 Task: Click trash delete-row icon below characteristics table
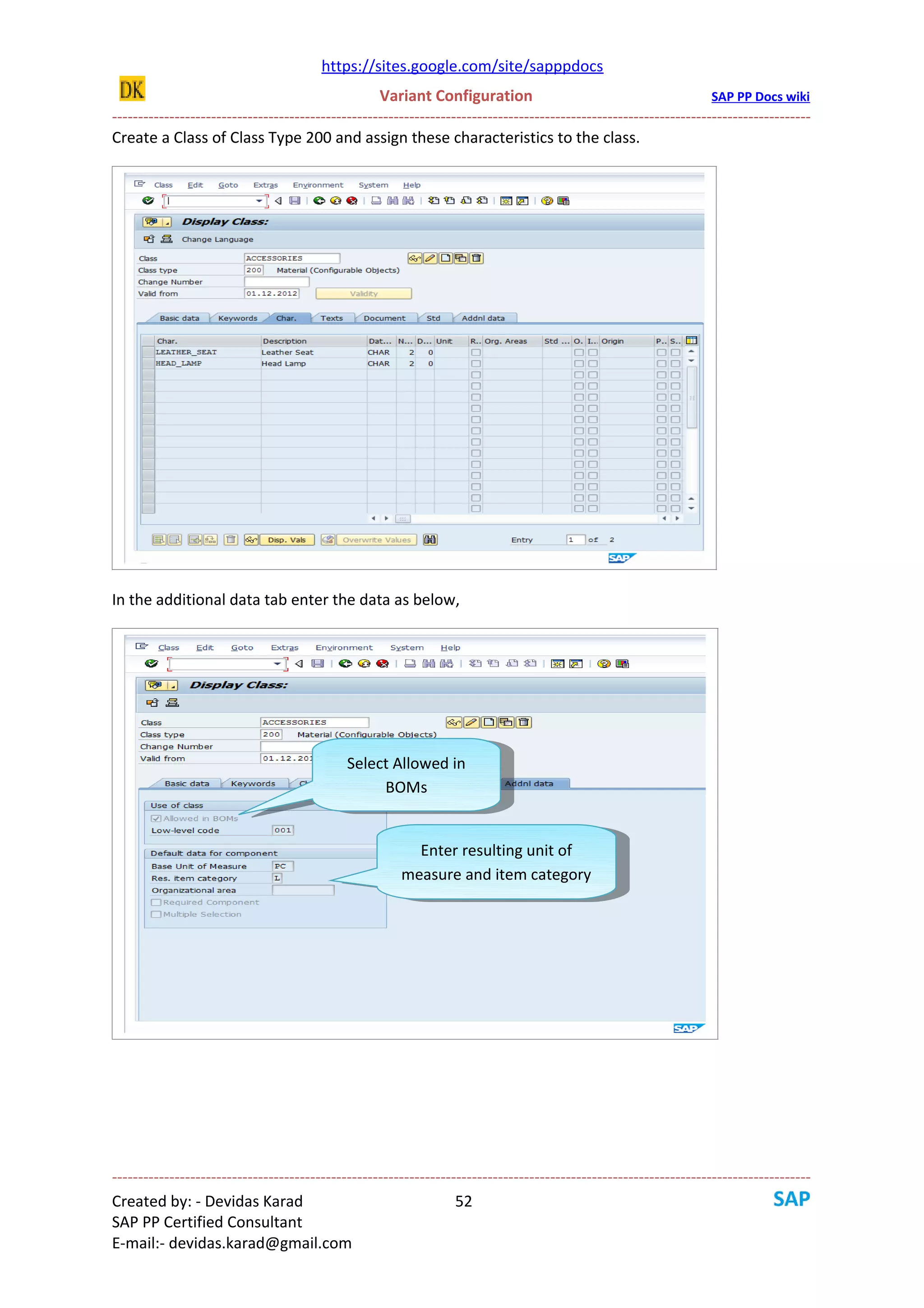[231, 539]
